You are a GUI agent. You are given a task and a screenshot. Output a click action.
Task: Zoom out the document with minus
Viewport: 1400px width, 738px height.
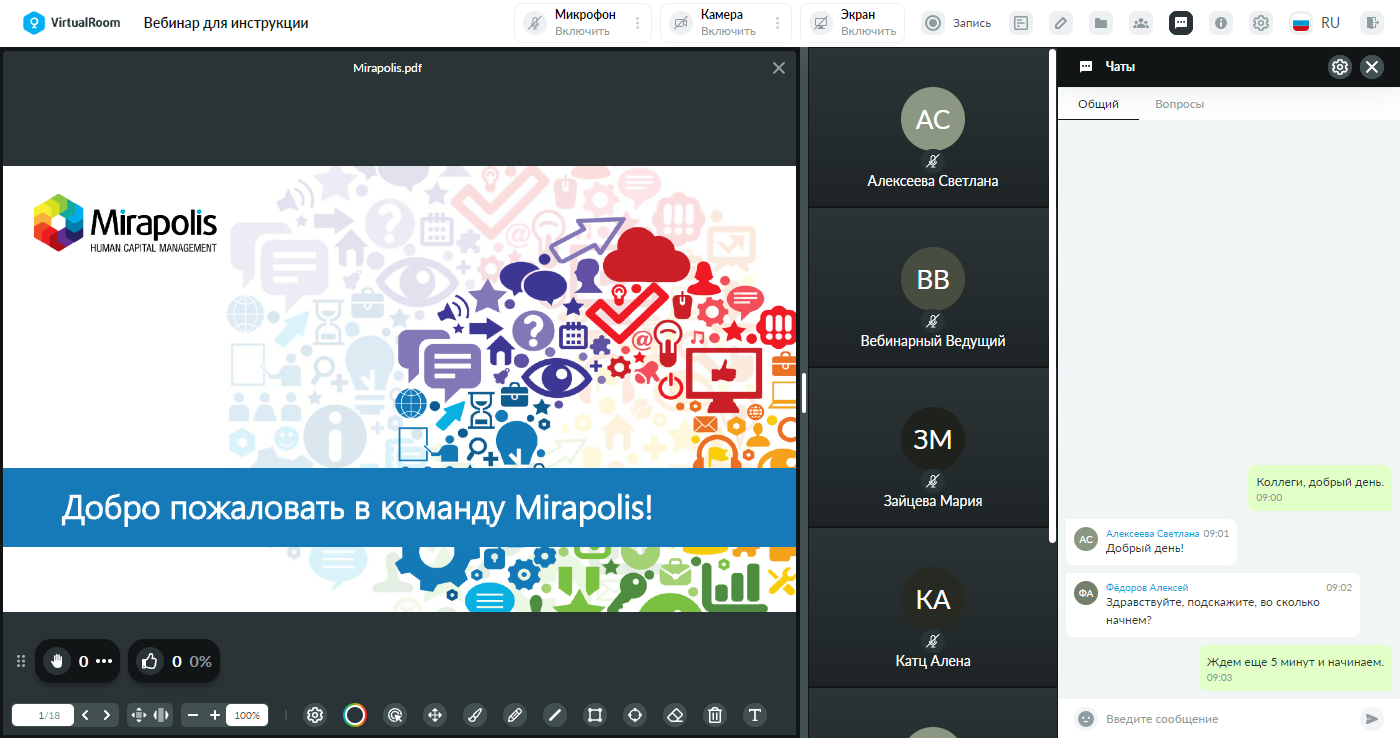point(193,715)
